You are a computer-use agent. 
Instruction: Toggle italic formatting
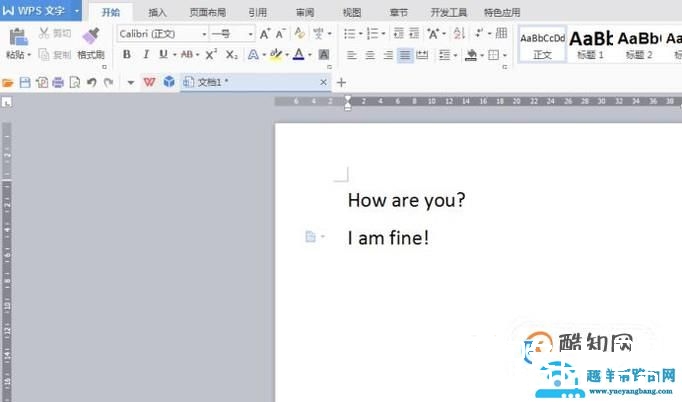click(145, 55)
